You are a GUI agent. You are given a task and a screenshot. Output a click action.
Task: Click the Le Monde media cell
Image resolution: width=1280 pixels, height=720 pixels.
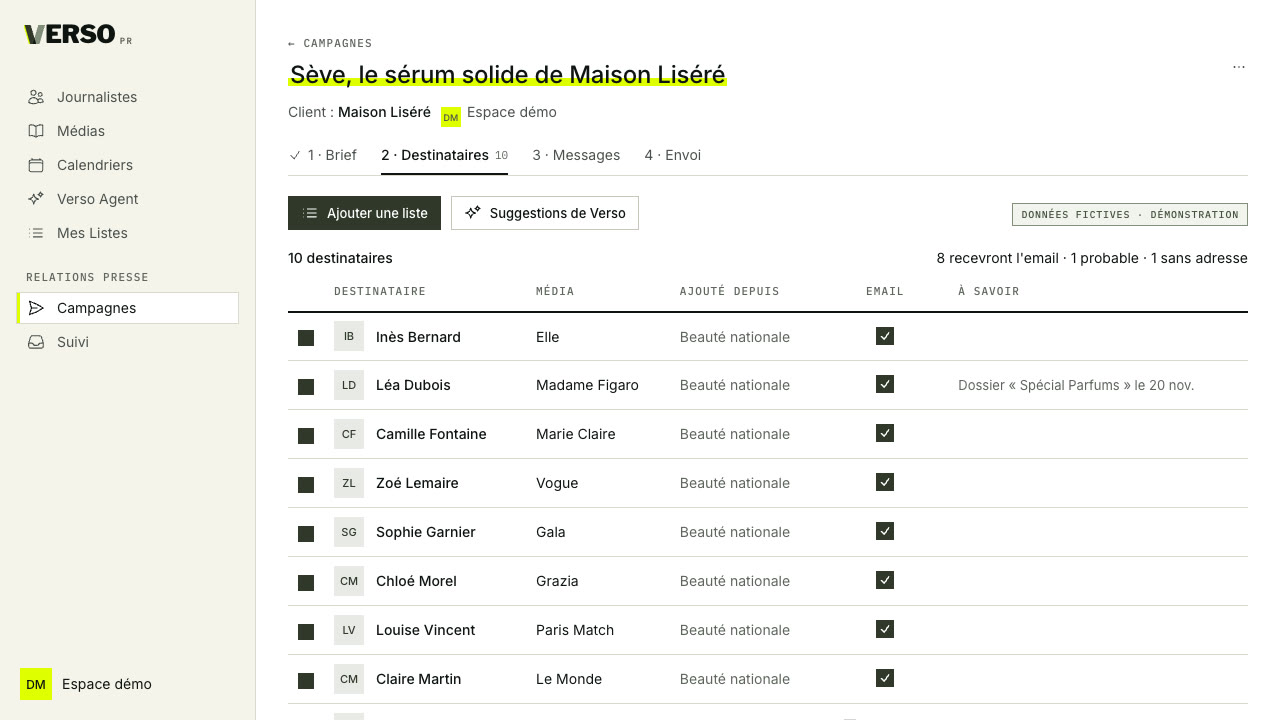[x=569, y=679]
